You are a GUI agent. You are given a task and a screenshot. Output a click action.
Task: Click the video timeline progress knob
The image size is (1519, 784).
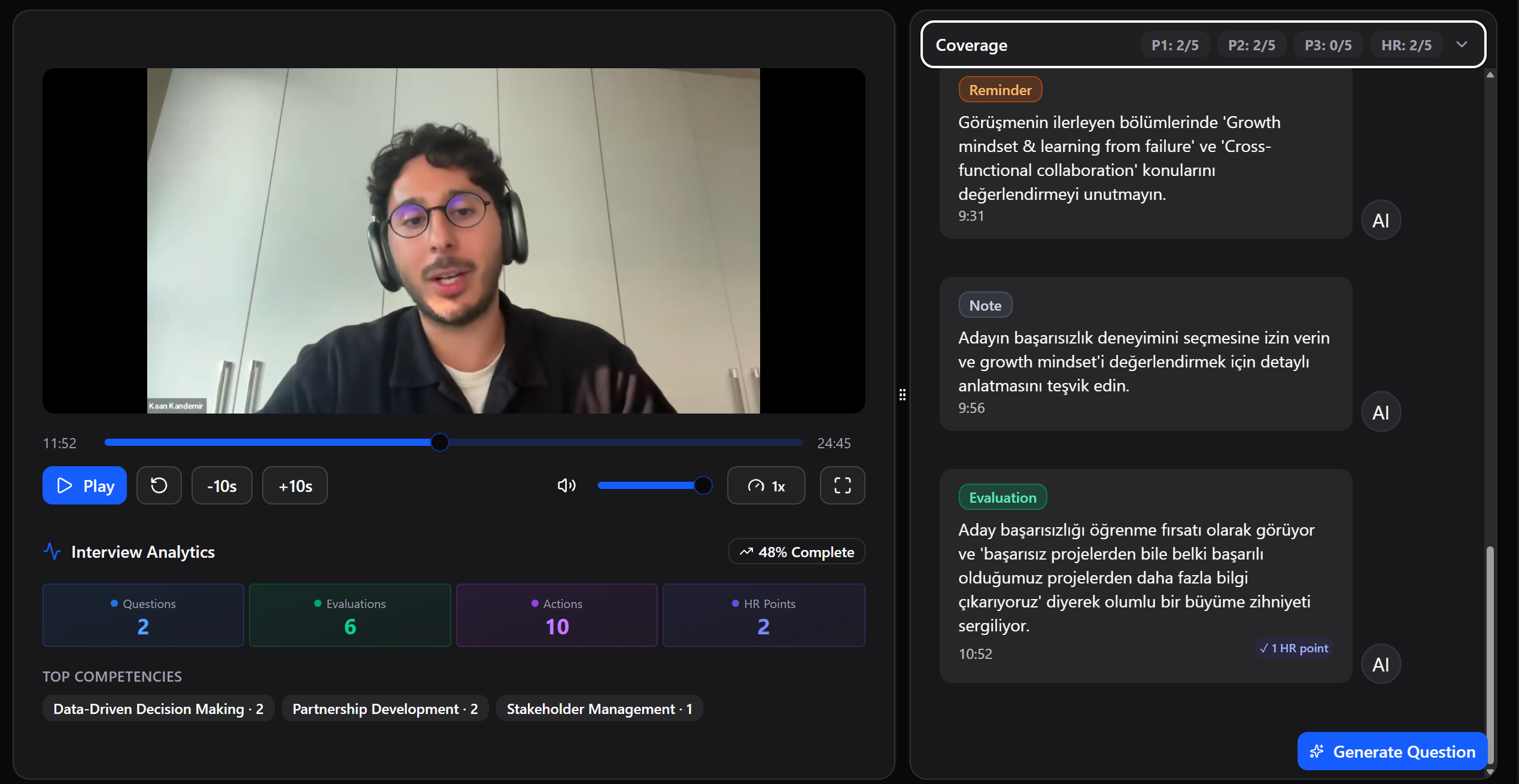[x=440, y=442]
